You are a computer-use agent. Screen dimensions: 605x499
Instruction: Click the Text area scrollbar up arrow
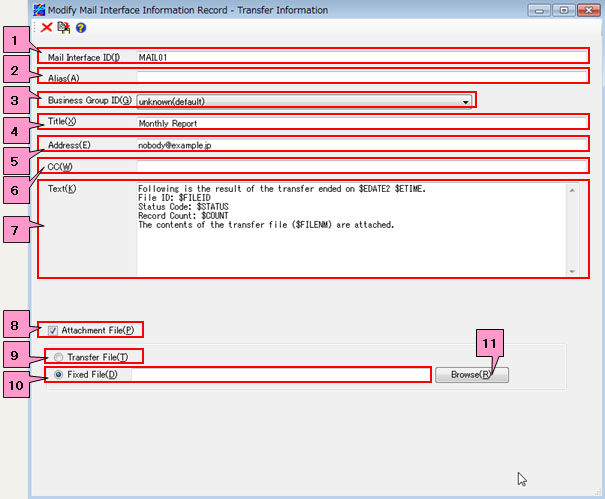click(571, 188)
